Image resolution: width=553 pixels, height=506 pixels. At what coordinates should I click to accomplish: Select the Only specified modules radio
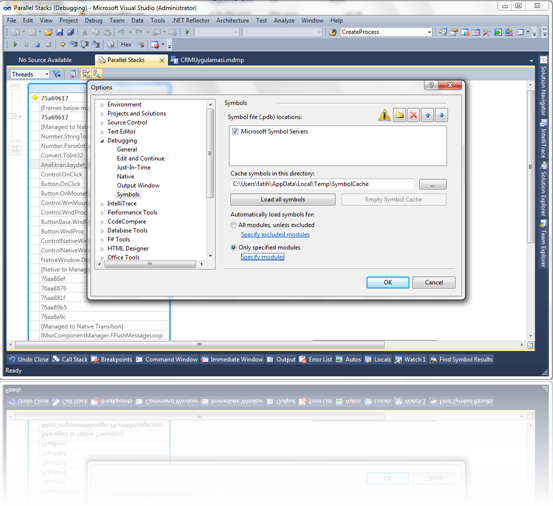[233, 248]
